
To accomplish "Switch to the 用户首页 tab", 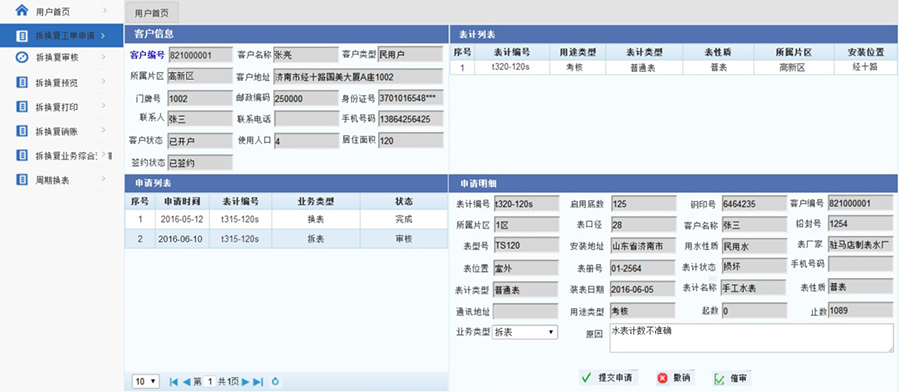I will [152, 13].
